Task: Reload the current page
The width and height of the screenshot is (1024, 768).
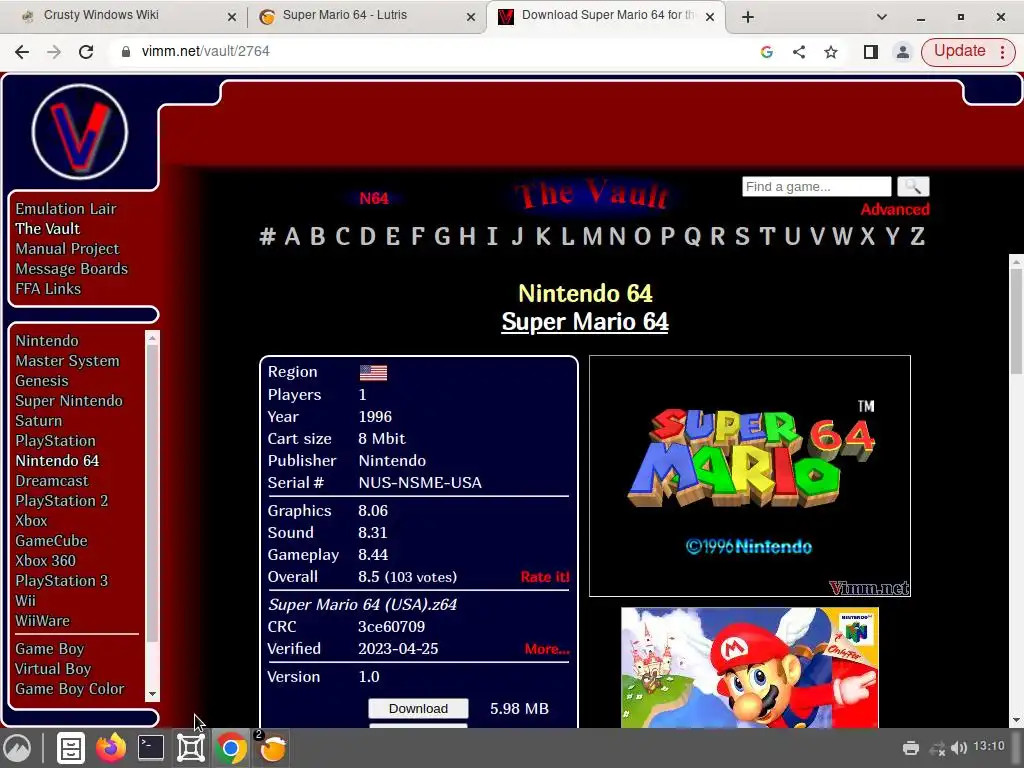Action: tap(86, 52)
